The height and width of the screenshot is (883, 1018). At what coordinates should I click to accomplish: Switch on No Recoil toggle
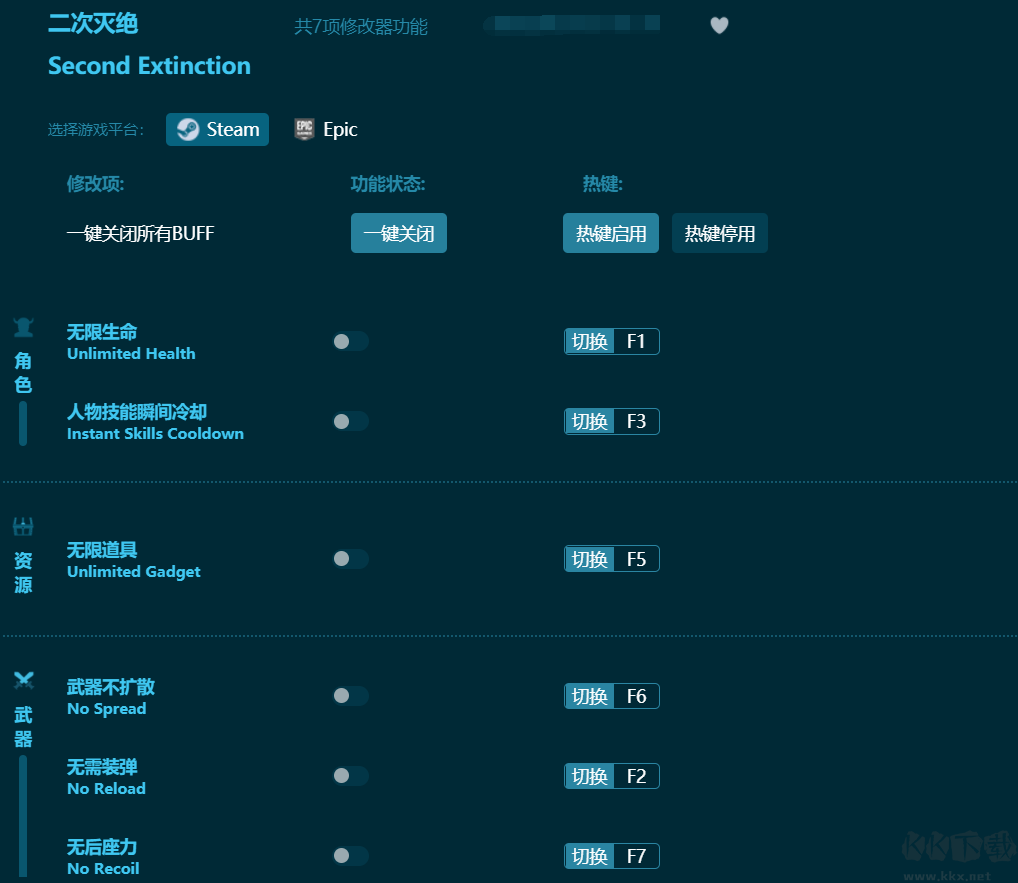click(350, 856)
